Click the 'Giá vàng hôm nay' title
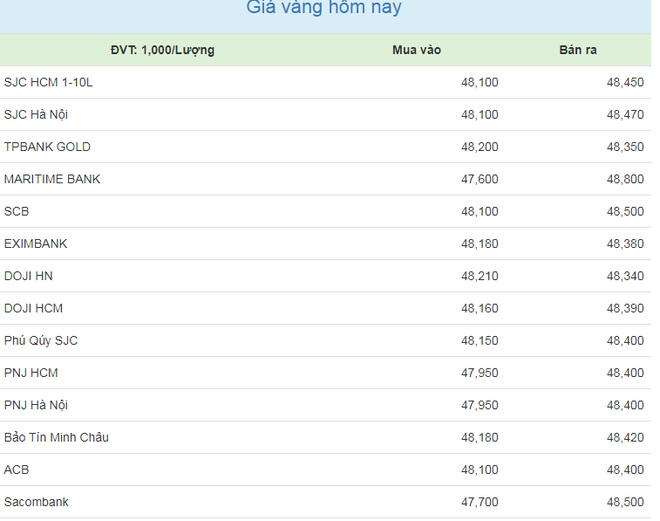 324,7
